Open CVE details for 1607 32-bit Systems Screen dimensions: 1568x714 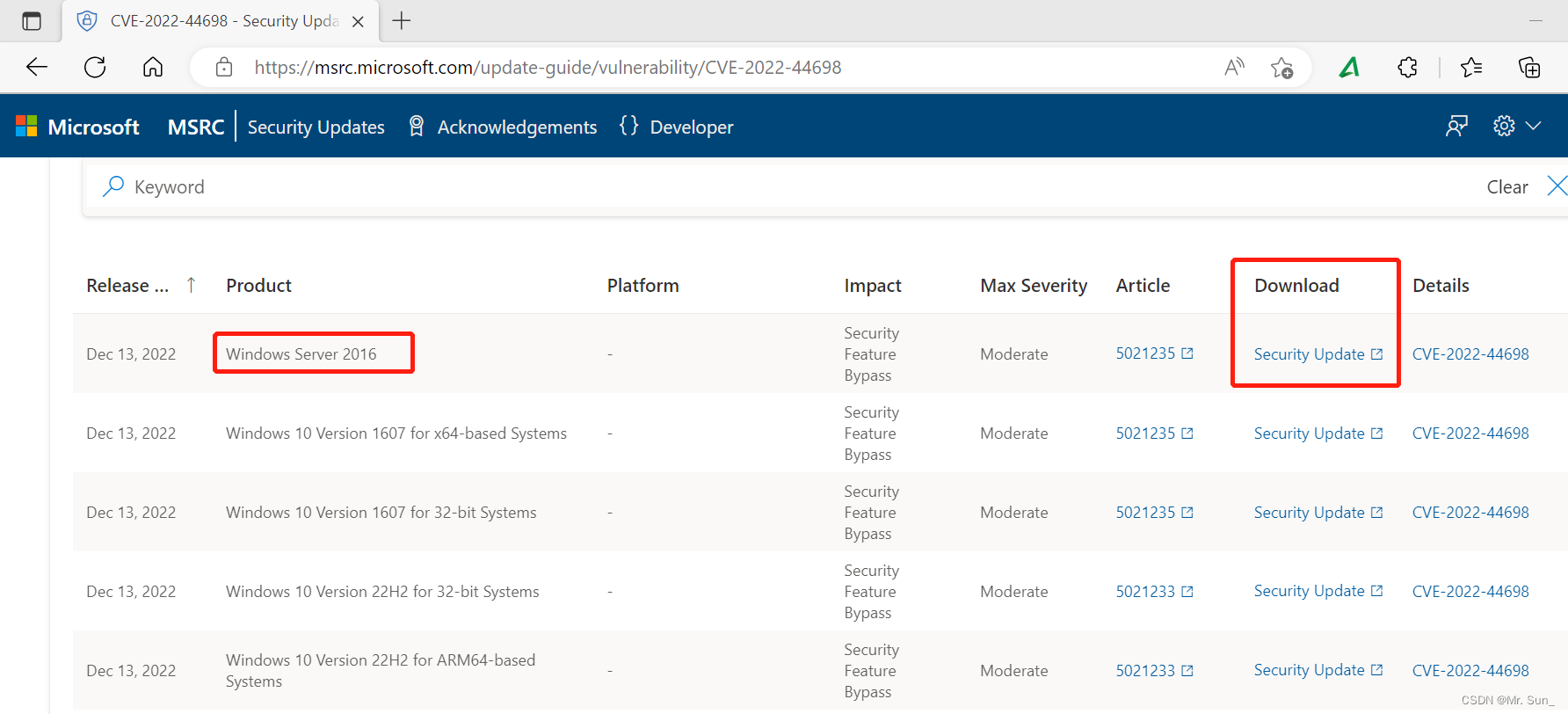1470,512
